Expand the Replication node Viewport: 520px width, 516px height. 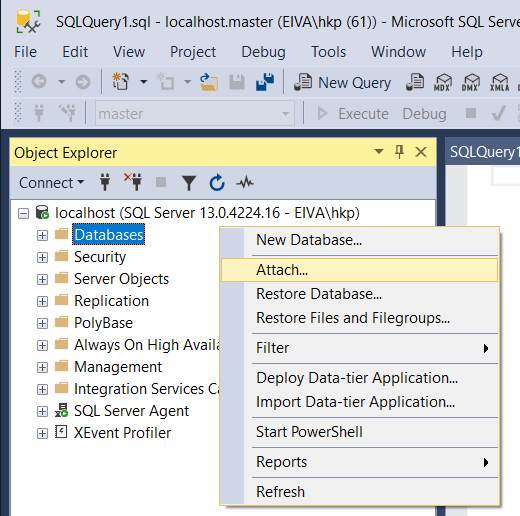click(42, 301)
